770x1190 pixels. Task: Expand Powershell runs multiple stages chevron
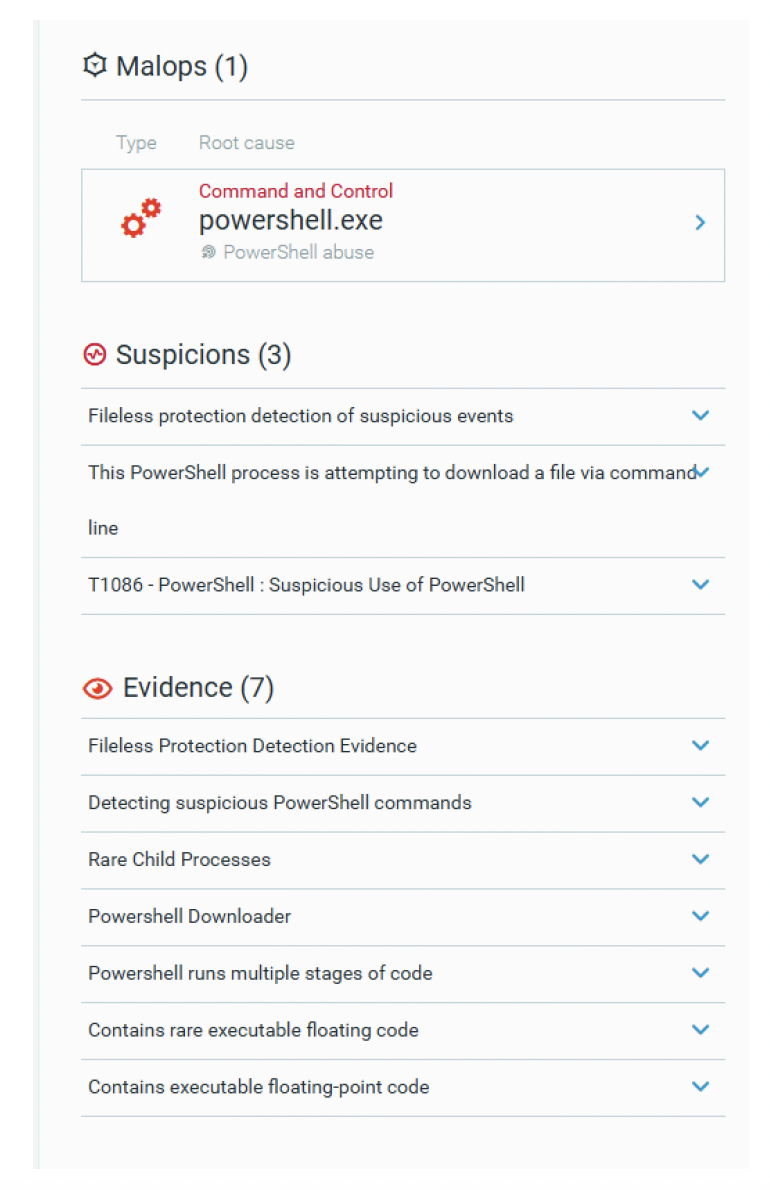[700, 973]
